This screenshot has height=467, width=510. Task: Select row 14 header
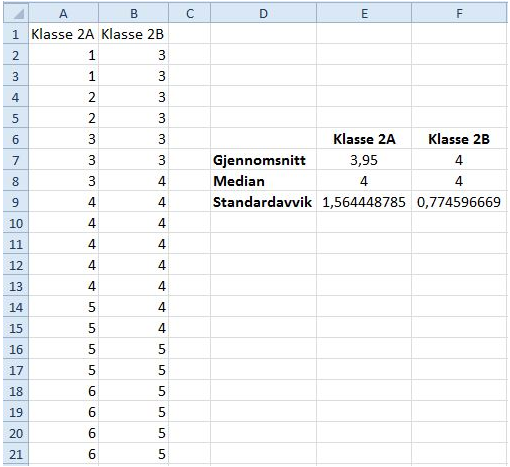pyautogui.click(x=16, y=307)
